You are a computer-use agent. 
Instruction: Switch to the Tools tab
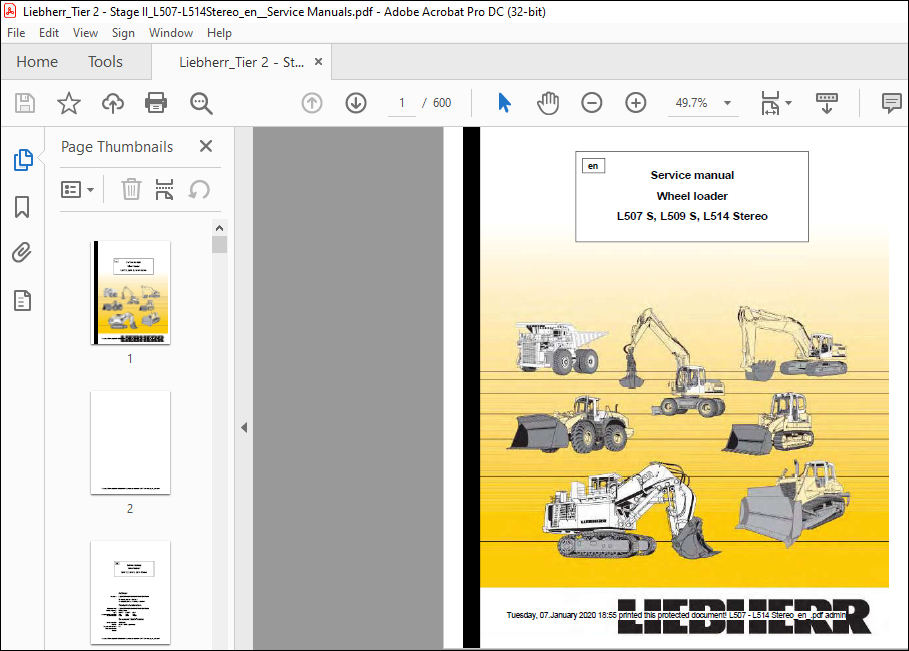tap(105, 62)
